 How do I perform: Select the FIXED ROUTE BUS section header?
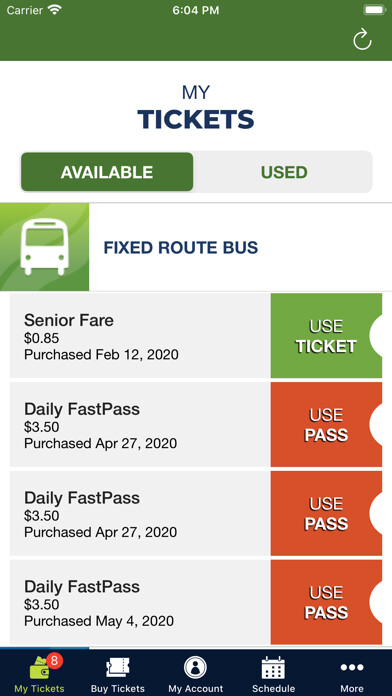[x=196, y=247]
